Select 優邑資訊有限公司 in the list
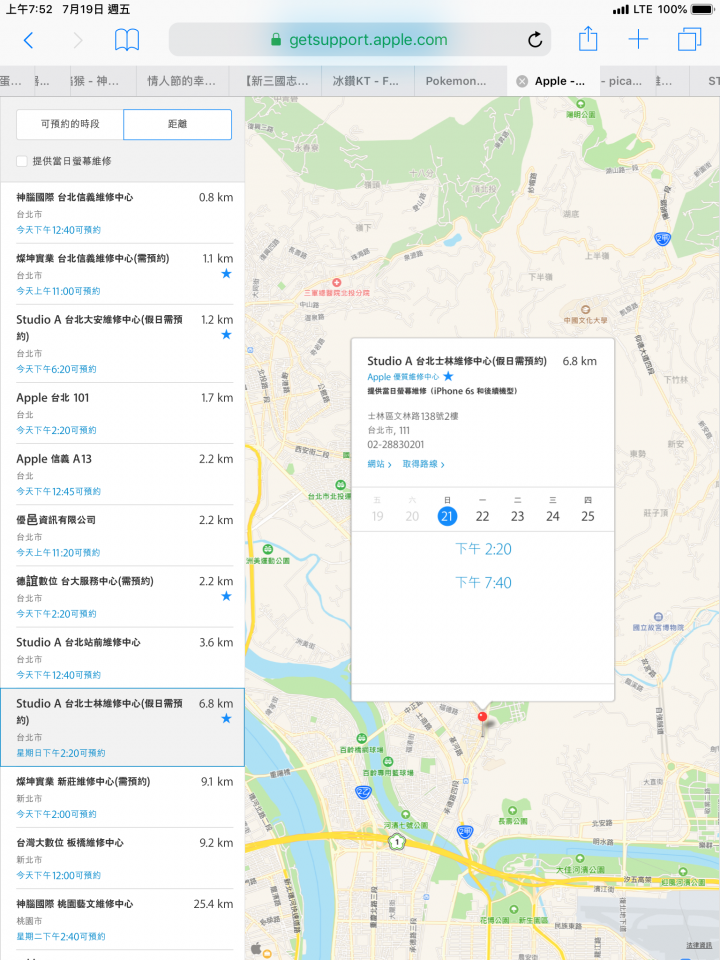This screenshot has width=720, height=960. tap(122, 536)
